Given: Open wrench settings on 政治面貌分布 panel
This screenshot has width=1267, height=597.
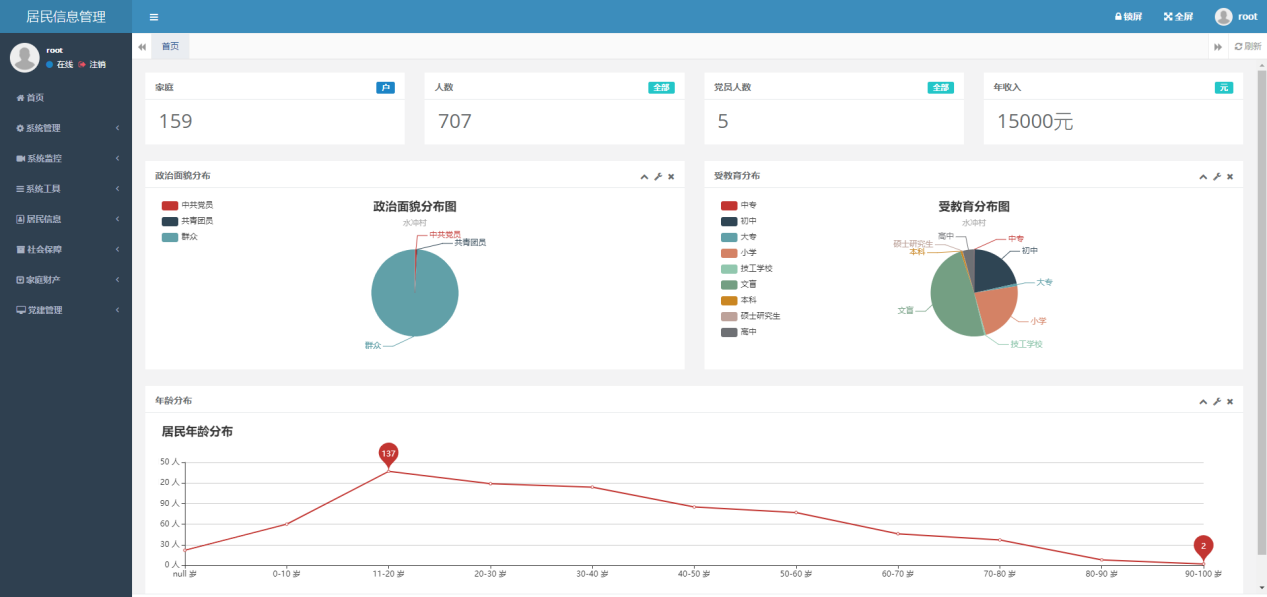Looking at the screenshot, I should pyautogui.click(x=658, y=177).
